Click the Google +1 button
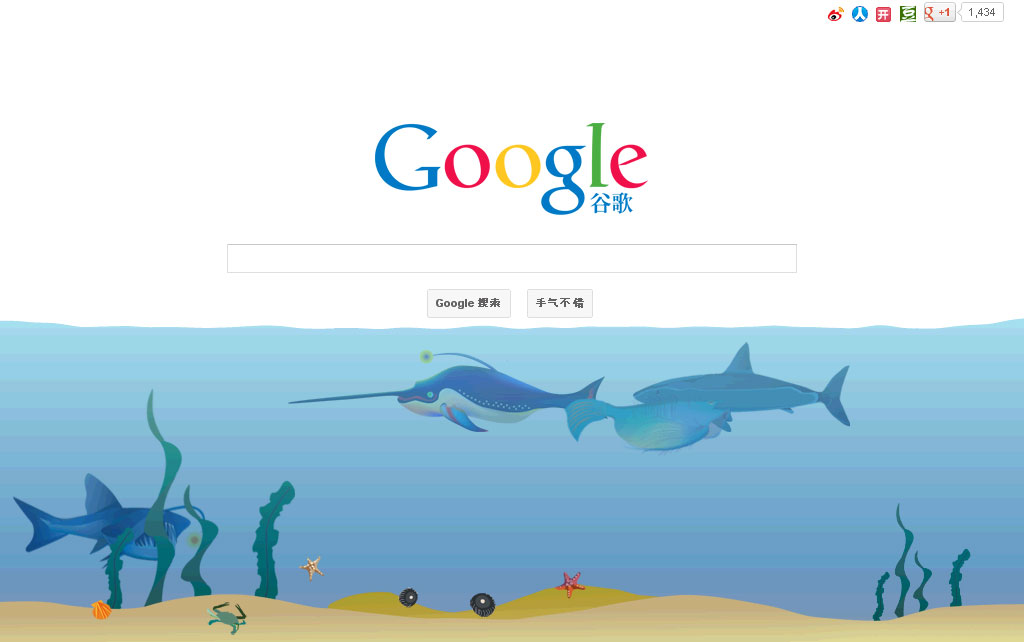 (x=940, y=12)
